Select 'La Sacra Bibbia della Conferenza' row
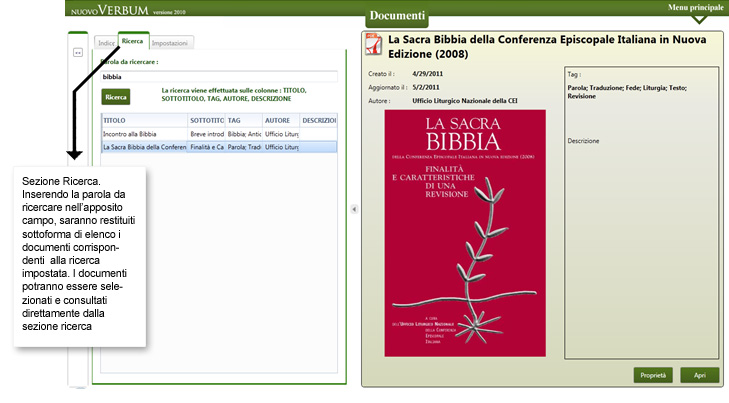This screenshot has width=729, height=403. [x=144, y=147]
